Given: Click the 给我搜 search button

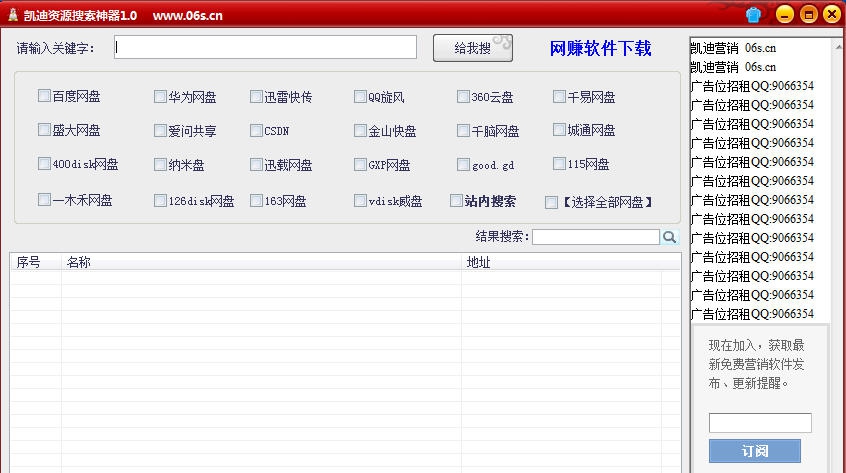Looking at the screenshot, I should click(x=473, y=48).
